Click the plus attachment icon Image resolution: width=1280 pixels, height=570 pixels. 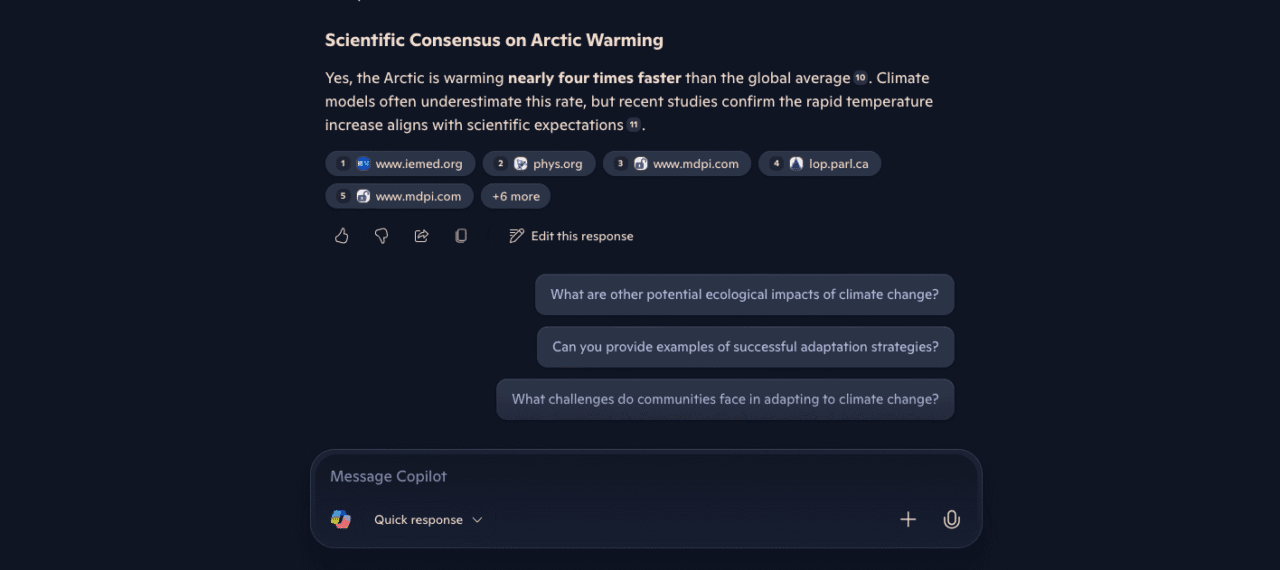point(908,519)
